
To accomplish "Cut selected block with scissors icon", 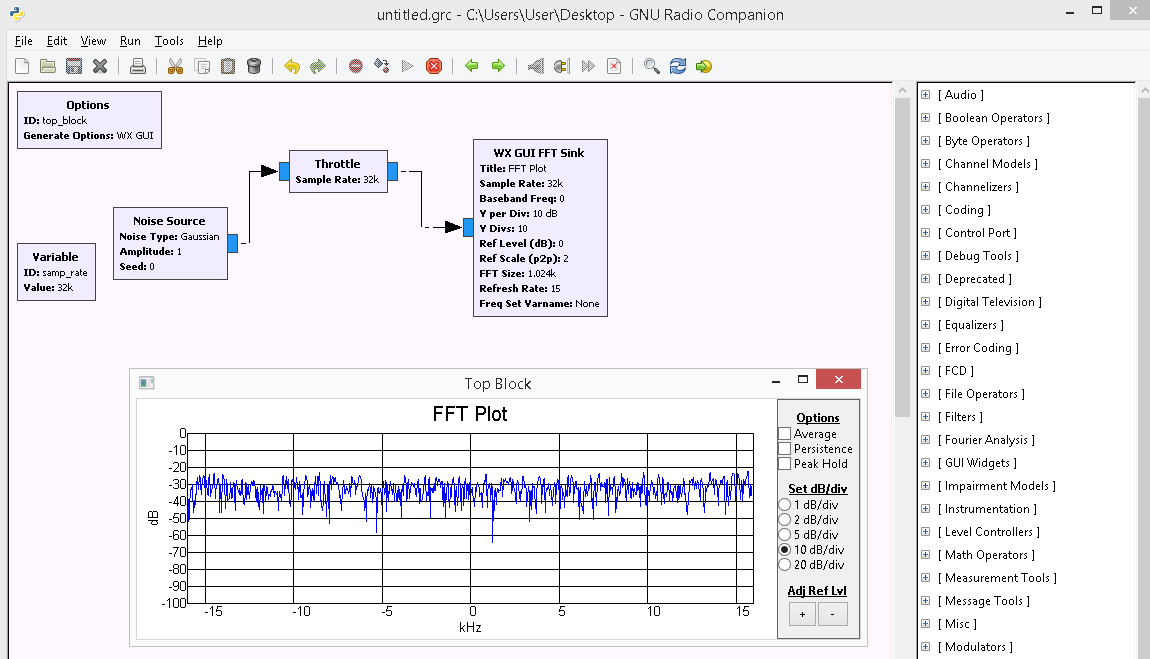I will pyautogui.click(x=175, y=67).
